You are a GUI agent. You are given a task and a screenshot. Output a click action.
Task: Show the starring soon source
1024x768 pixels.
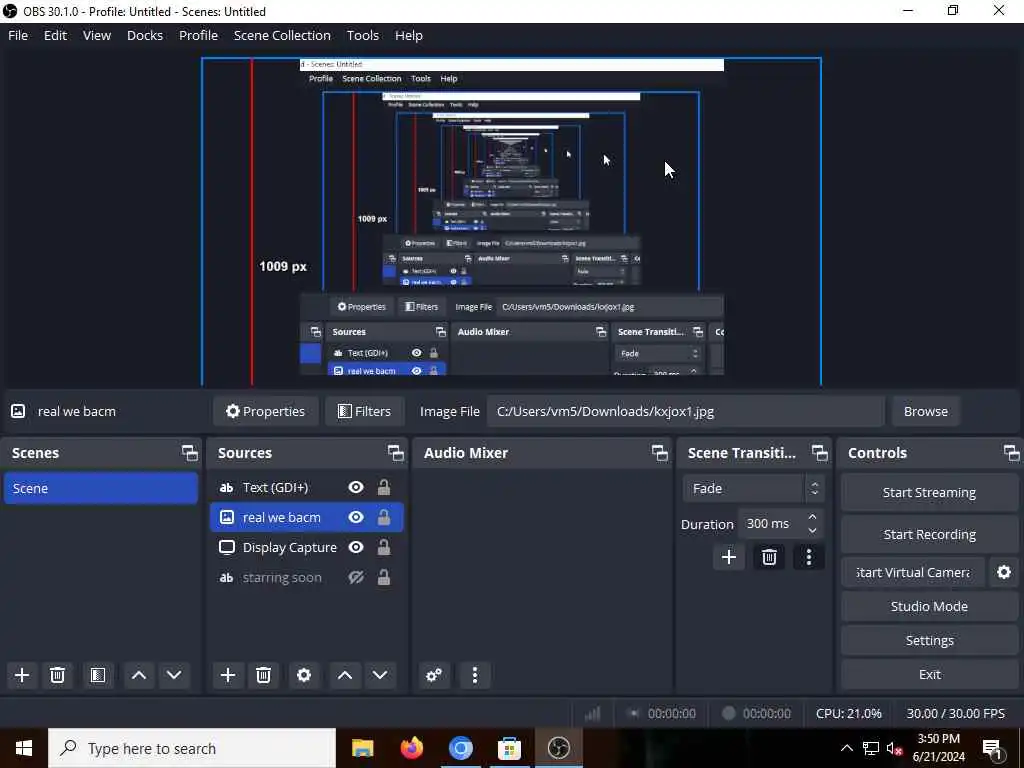coord(356,577)
